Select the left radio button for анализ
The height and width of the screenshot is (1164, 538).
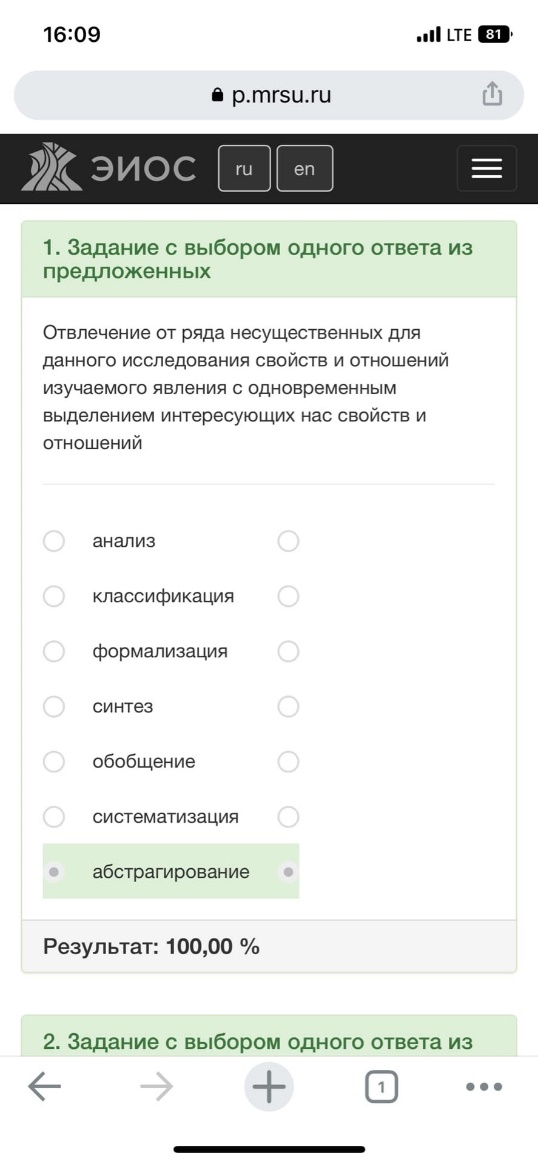pyautogui.click(x=53, y=541)
